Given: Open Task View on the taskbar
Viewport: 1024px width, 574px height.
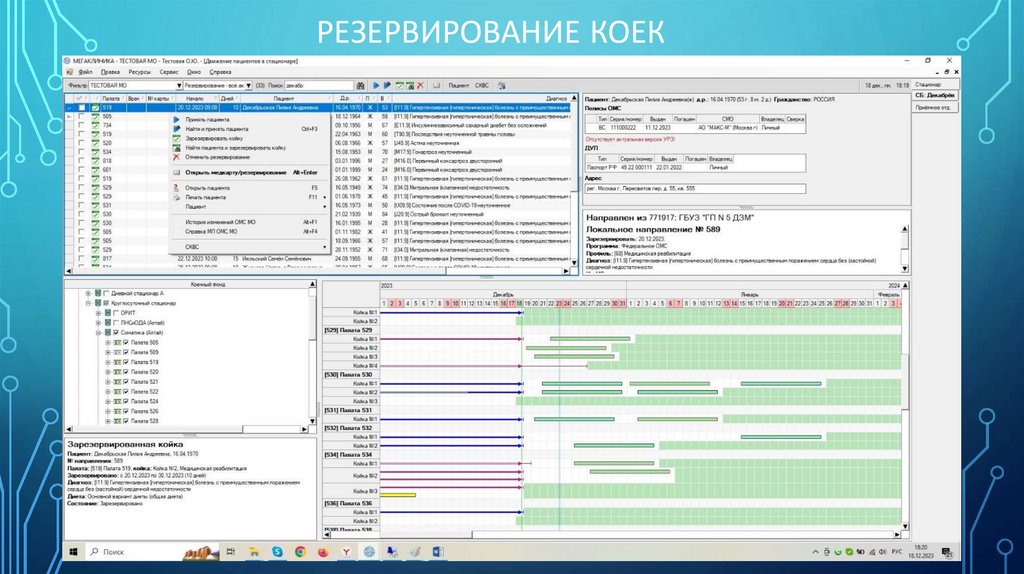Looking at the screenshot, I should click(x=231, y=552).
